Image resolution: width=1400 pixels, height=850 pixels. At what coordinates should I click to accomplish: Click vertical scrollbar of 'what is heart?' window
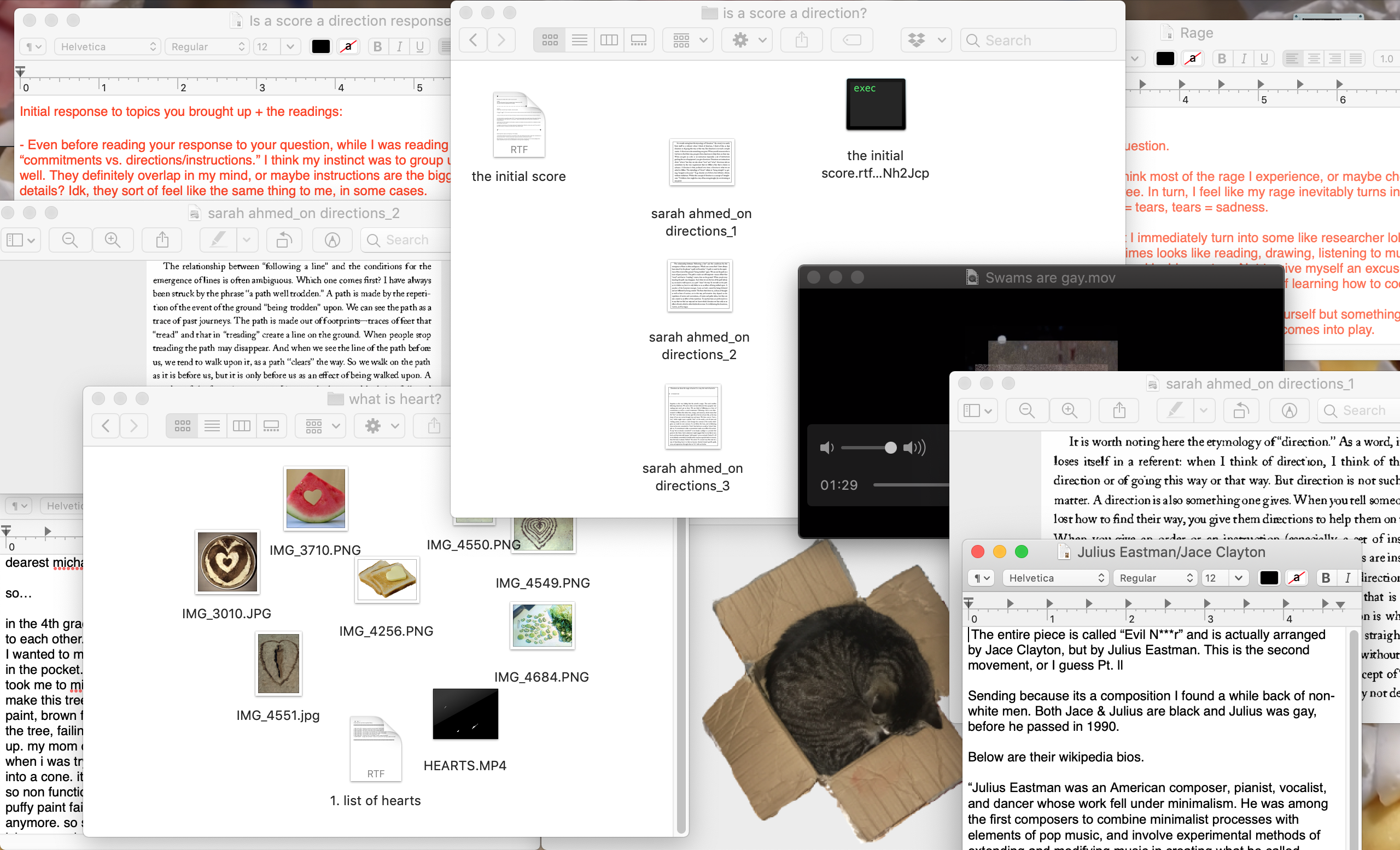point(681,676)
